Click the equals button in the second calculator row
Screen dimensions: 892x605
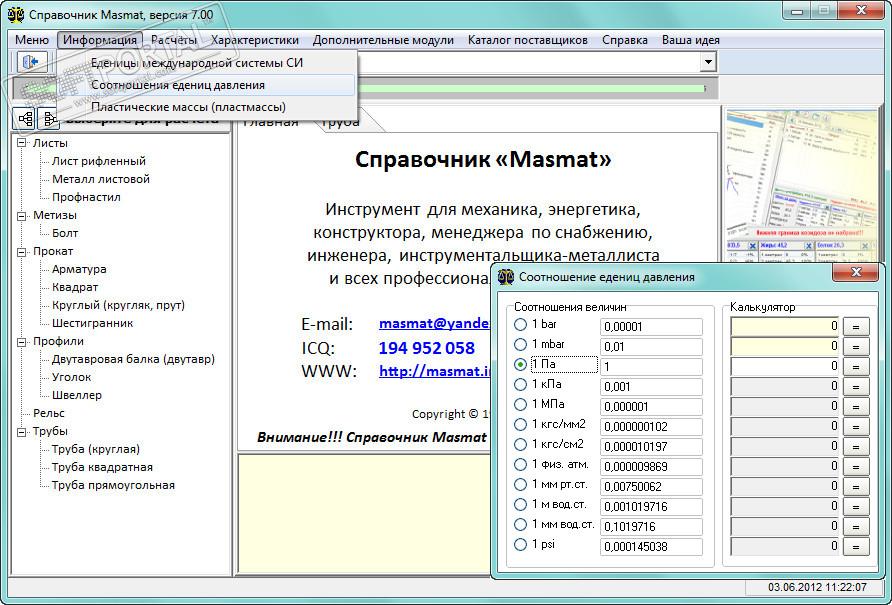pos(856,347)
